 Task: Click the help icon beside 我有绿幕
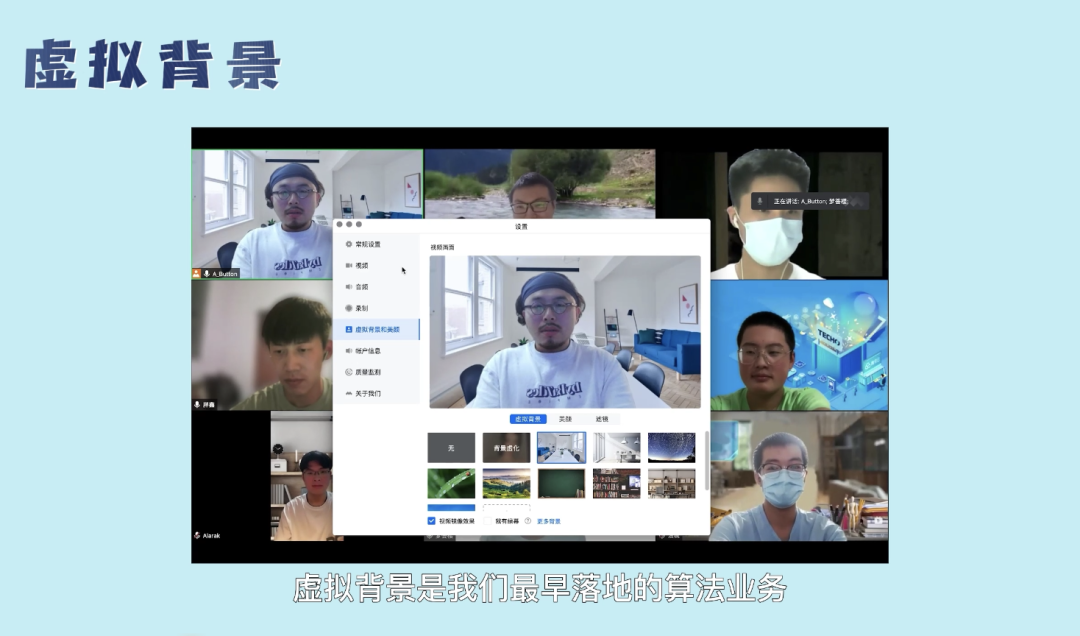528,521
